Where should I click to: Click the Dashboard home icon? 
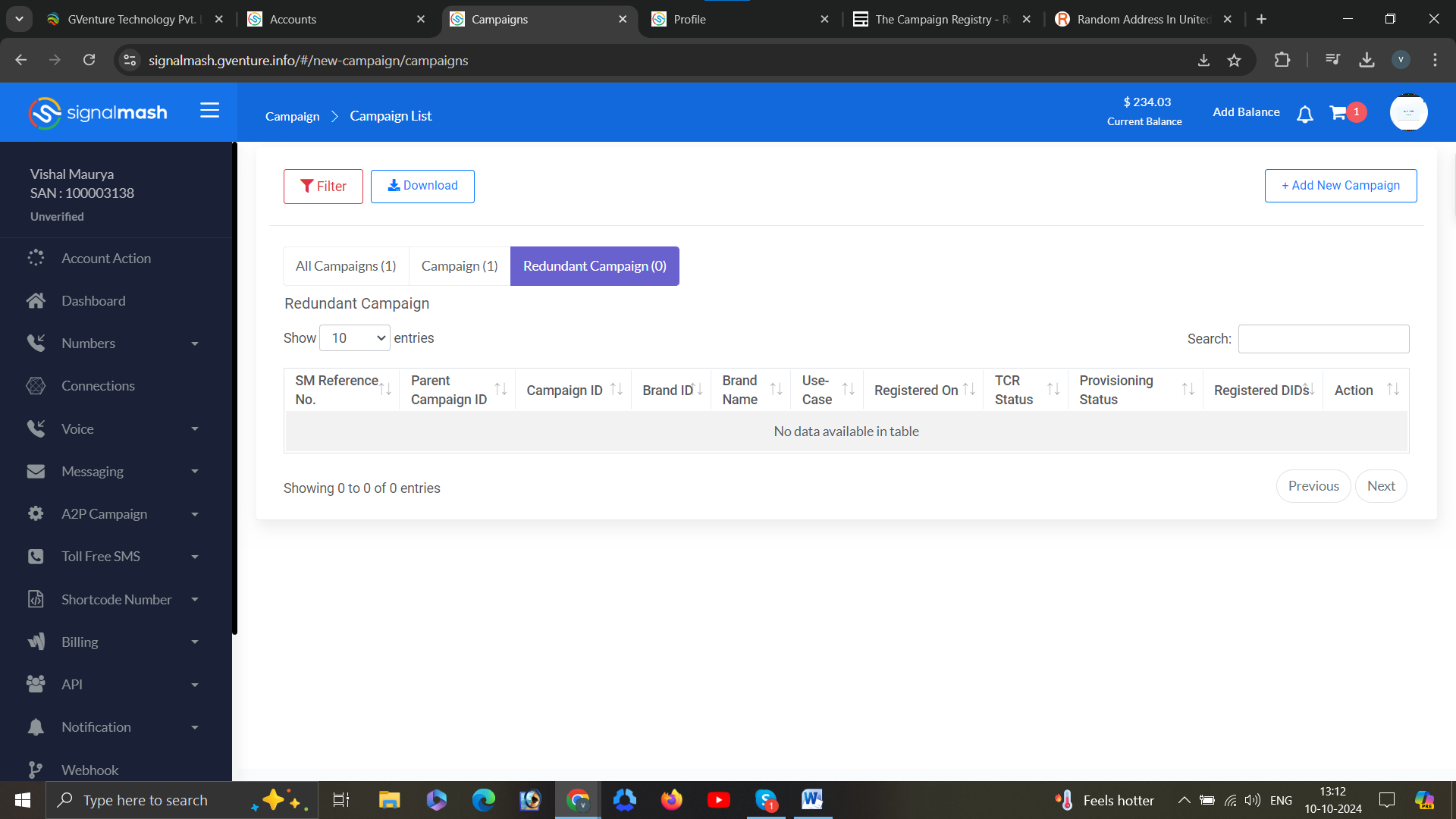point(36,300)
